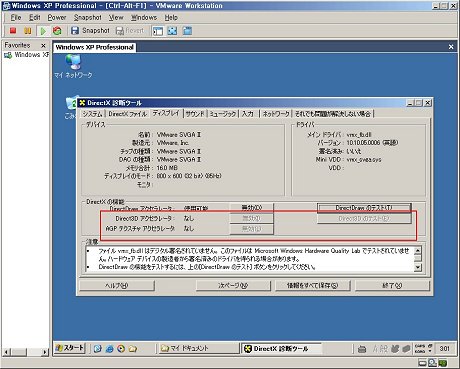Select the ディスプレイ tab

(x=166, y=113)
